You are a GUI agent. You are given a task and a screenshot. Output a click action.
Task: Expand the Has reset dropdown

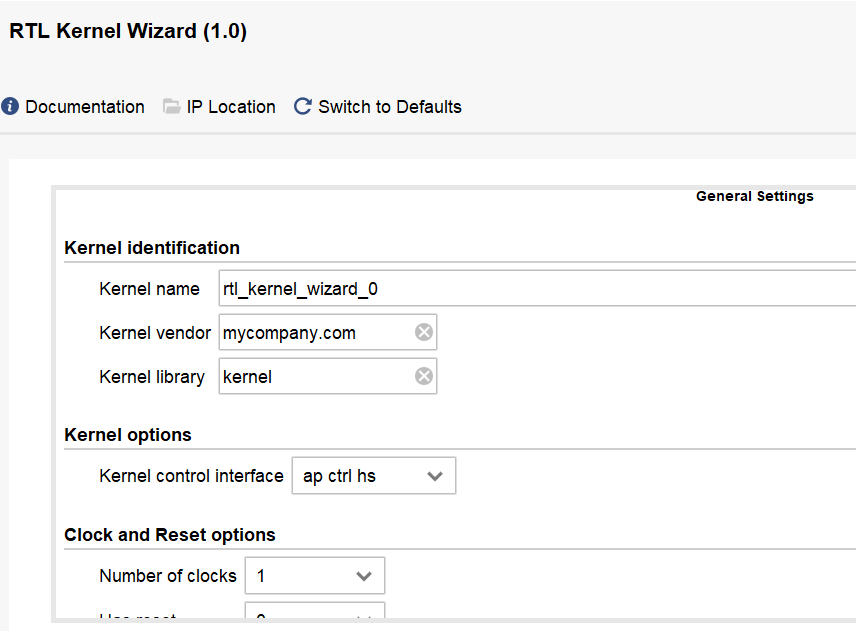coord(315,618)
